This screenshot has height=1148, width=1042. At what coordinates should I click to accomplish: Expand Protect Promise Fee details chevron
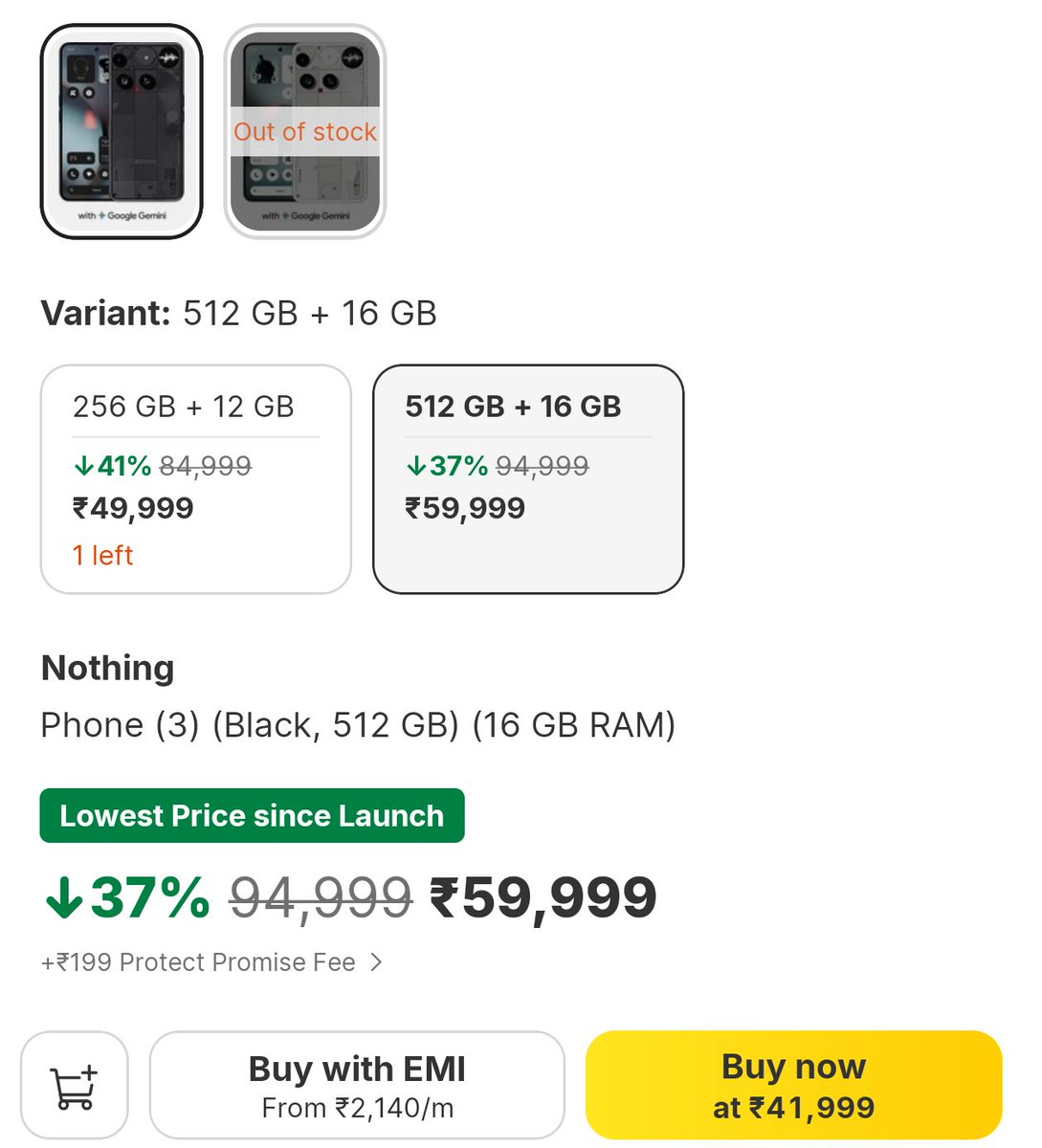tap(376, 962)
